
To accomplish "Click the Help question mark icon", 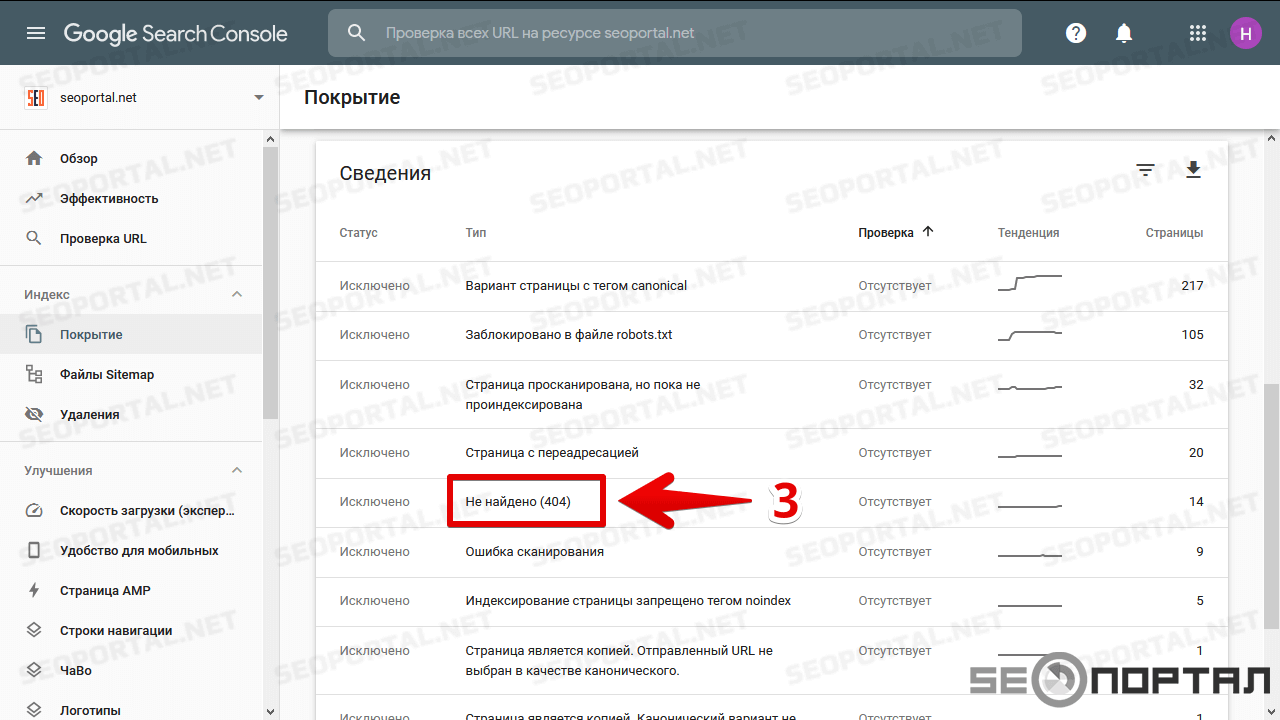I will [x=1076, y=33].
